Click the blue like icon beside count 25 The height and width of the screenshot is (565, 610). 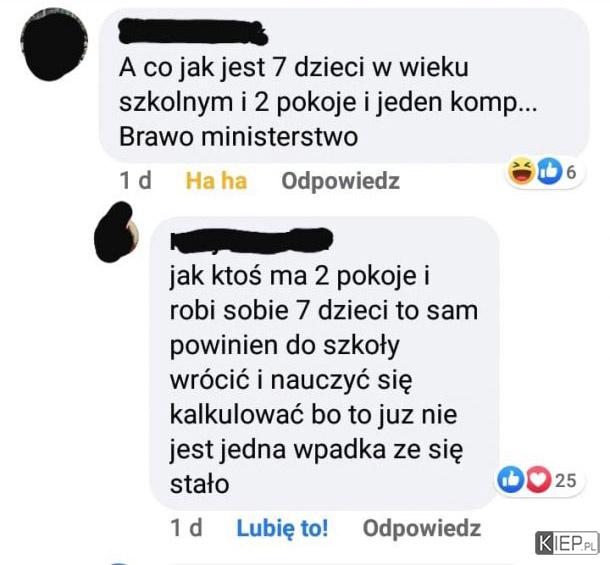[510, 479]
